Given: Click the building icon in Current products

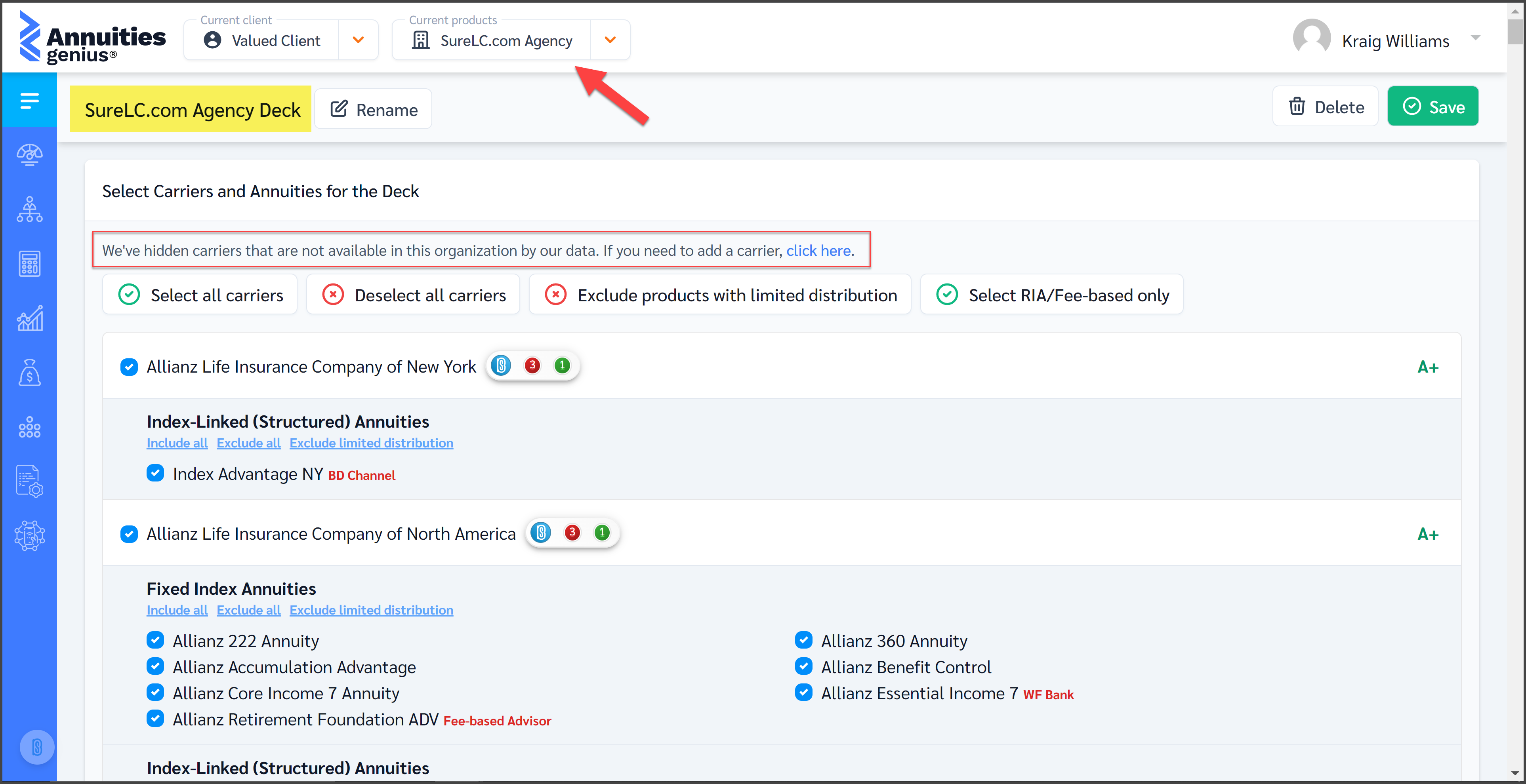Looking at the screenshot, I should pyautogui.click(x=421, y=40).
